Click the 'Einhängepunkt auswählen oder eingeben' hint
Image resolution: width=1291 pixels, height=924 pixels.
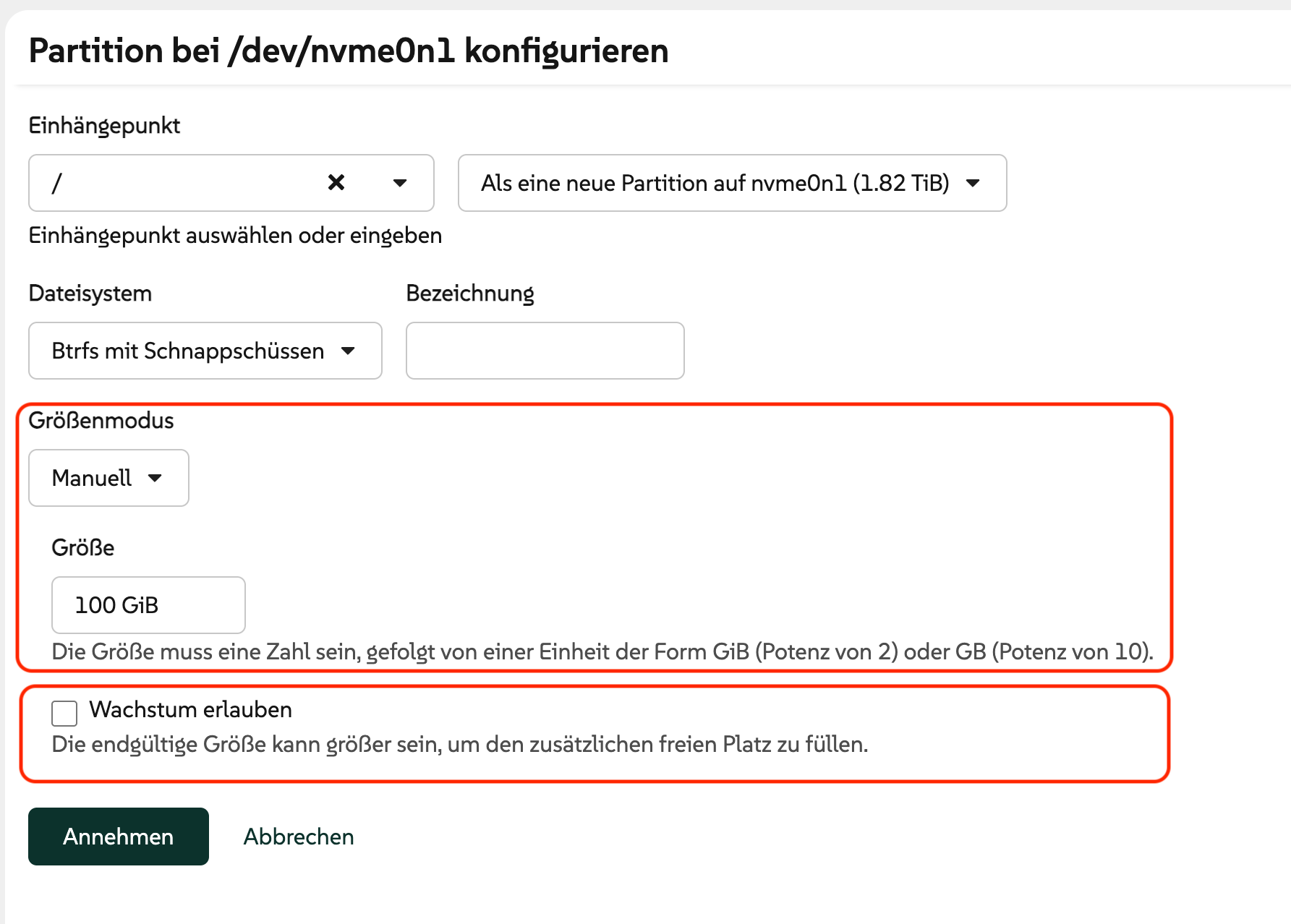click(235, 236)
